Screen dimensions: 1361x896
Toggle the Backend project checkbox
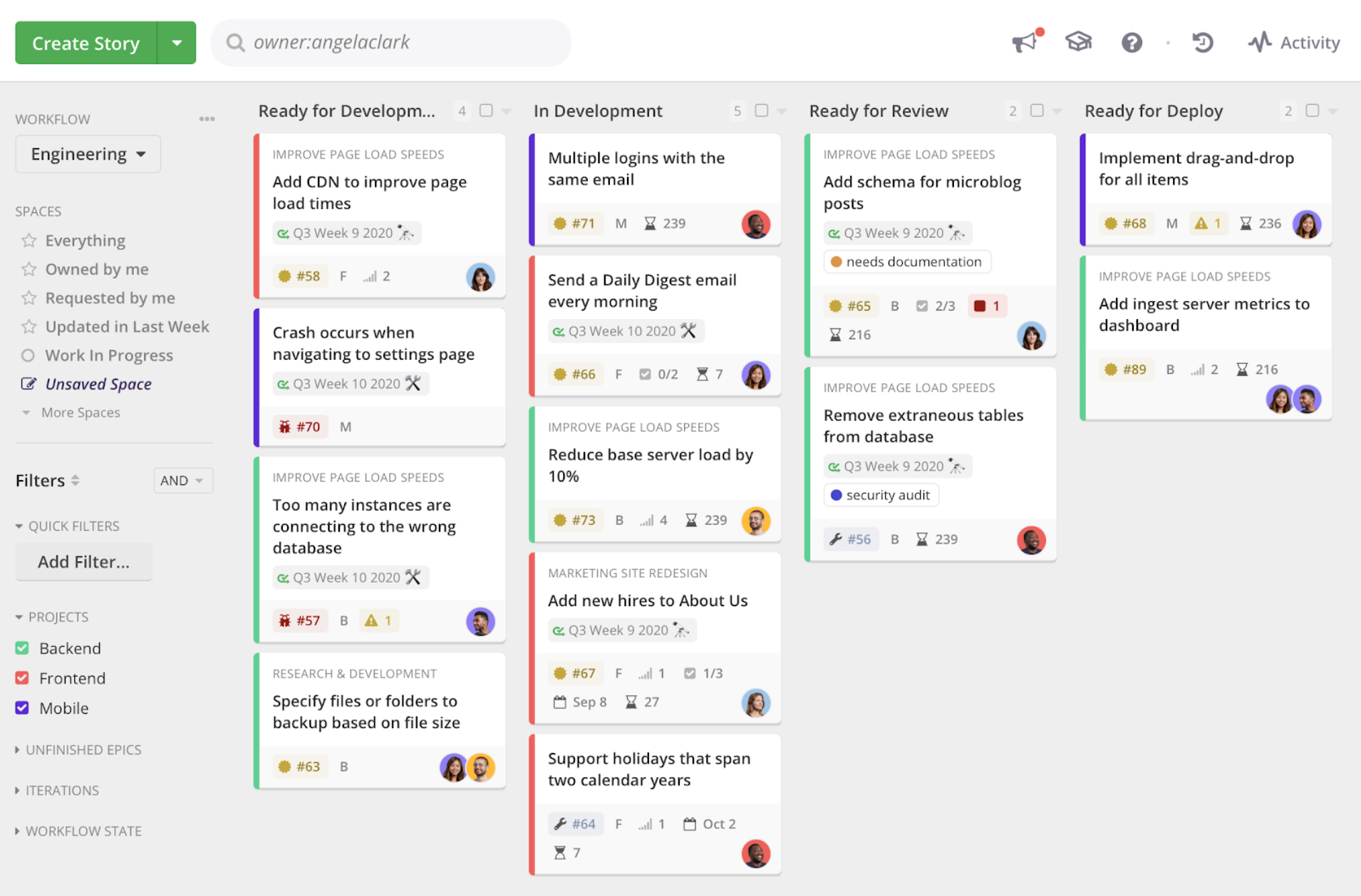22,648
